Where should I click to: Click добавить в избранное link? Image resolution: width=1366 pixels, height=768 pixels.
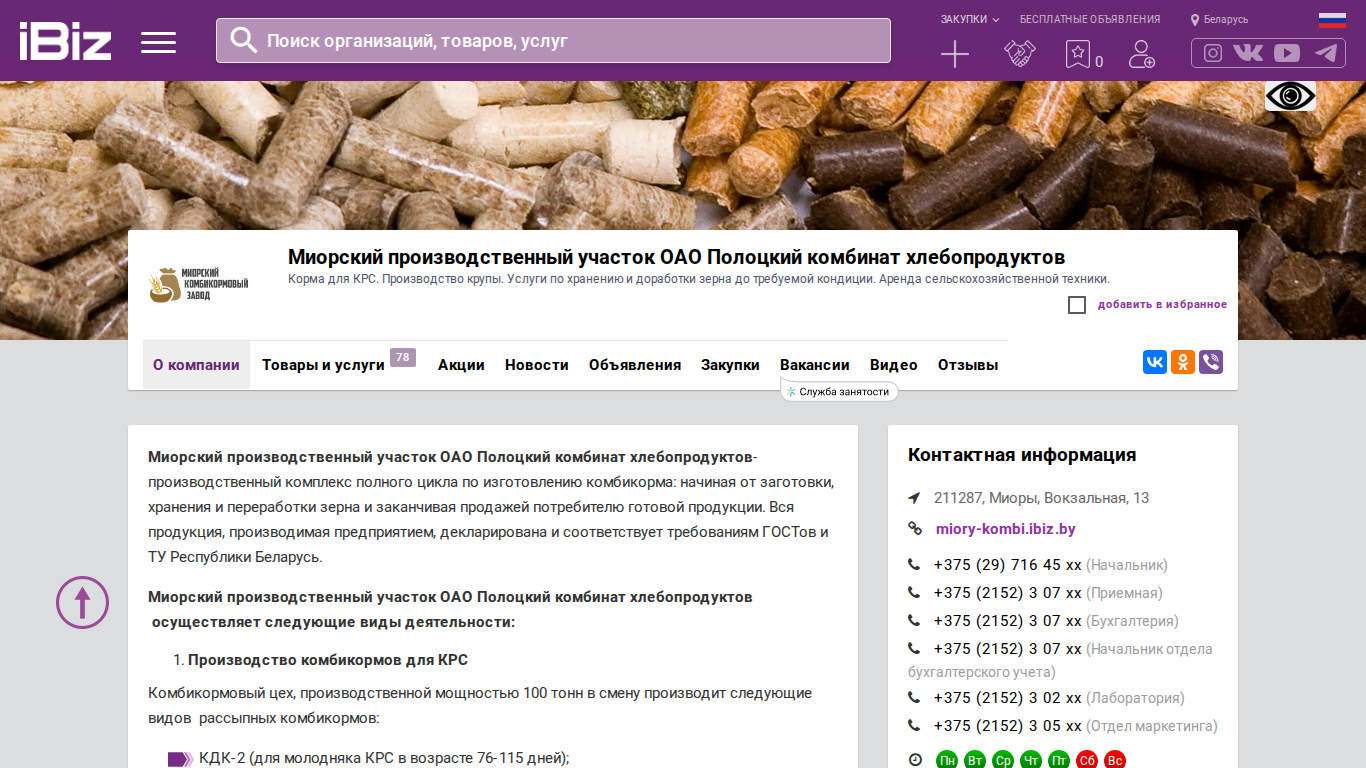click(1162, 305)
